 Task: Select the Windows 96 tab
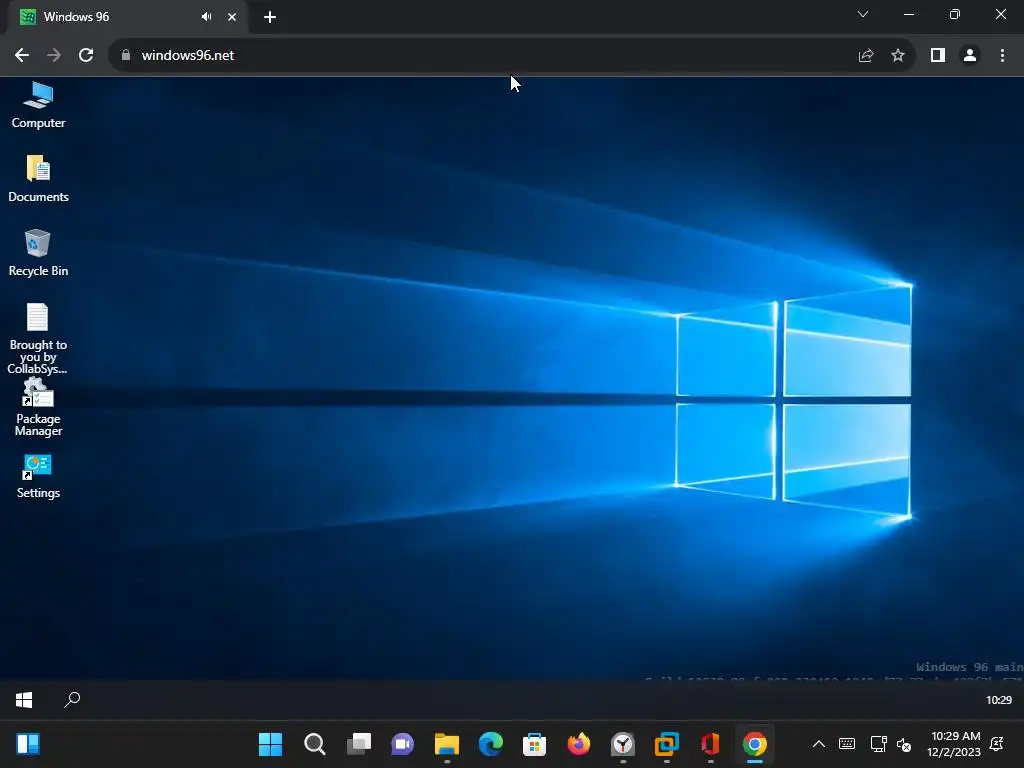click(127, 17)
